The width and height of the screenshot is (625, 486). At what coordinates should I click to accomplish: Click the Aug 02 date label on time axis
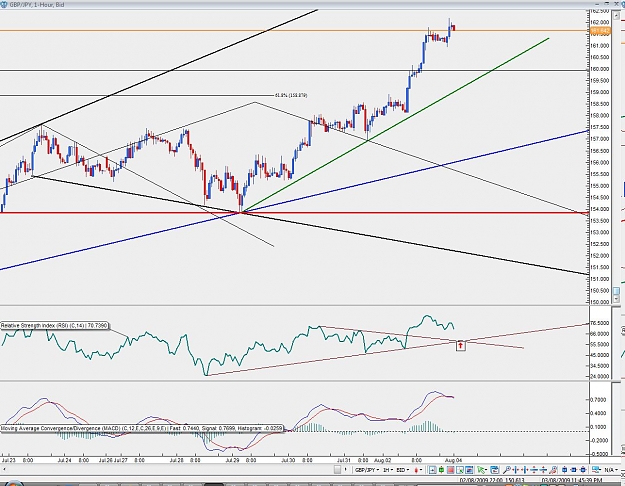383,460
